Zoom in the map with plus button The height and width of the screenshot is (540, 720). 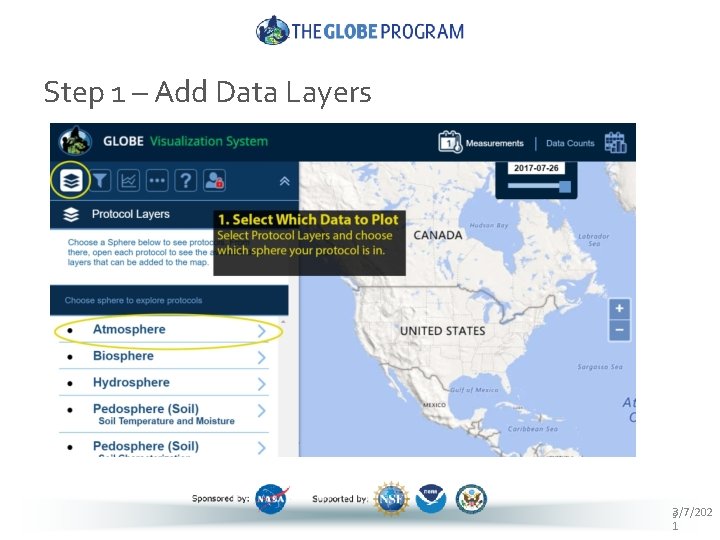click(x=619, y=309)
